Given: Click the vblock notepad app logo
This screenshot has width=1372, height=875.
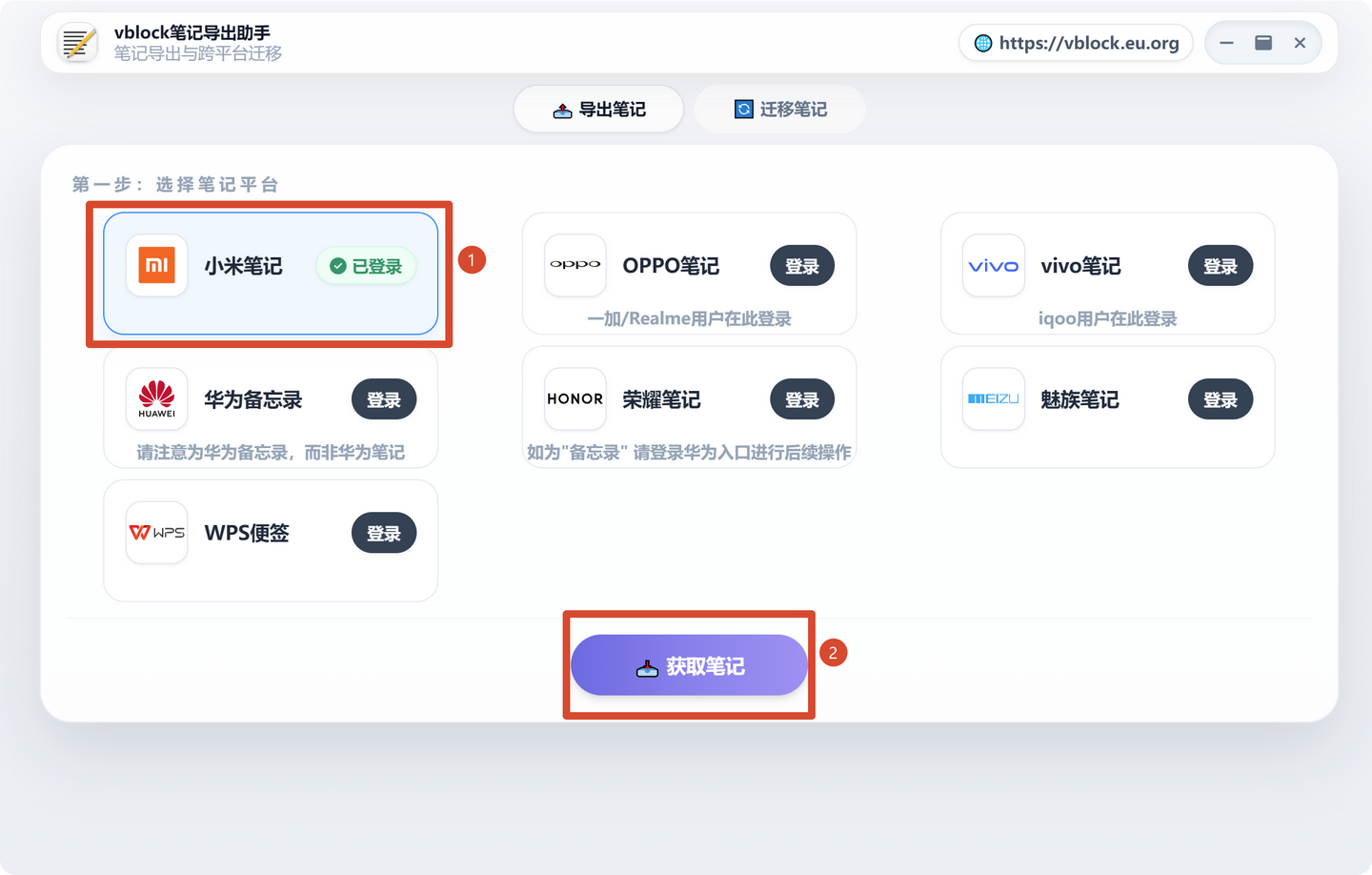Looking at the screenshot, I should coord(77,43).
